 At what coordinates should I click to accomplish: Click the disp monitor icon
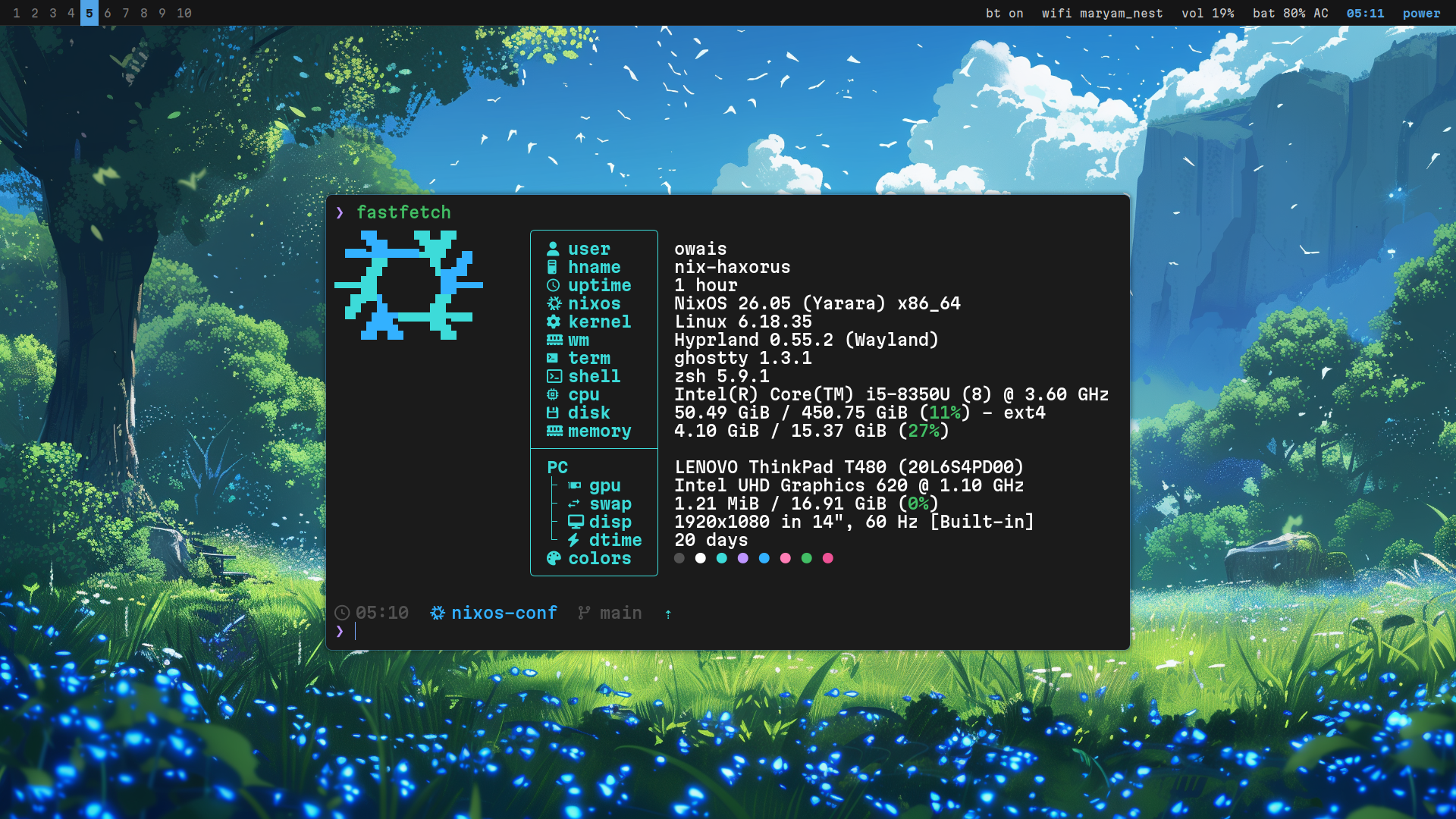(576, 522)
